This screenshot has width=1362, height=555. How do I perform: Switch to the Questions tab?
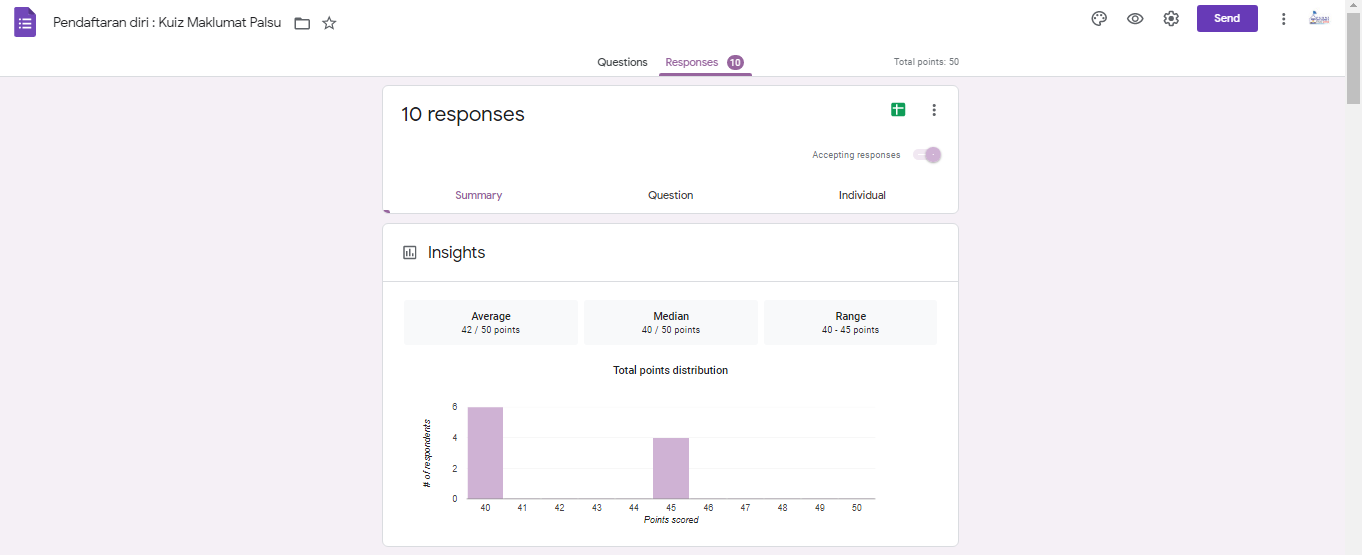click(x=622, y=62)
